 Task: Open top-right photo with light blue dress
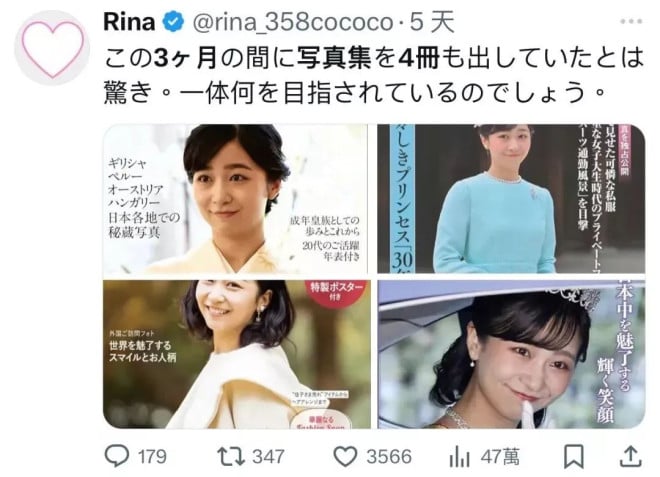(x=511, y=199)
